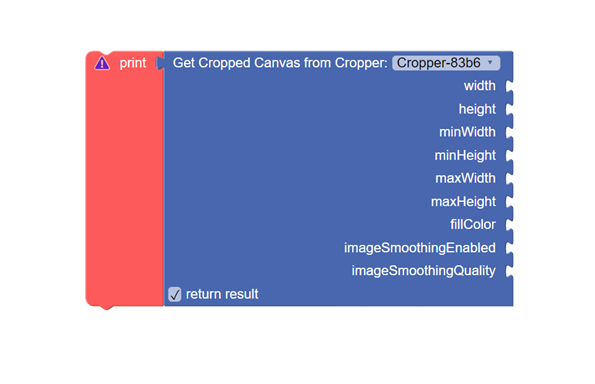Click the width input socket
Image resolution: width=595 pixels, height=384 pixels.
(x=509, y=86)
